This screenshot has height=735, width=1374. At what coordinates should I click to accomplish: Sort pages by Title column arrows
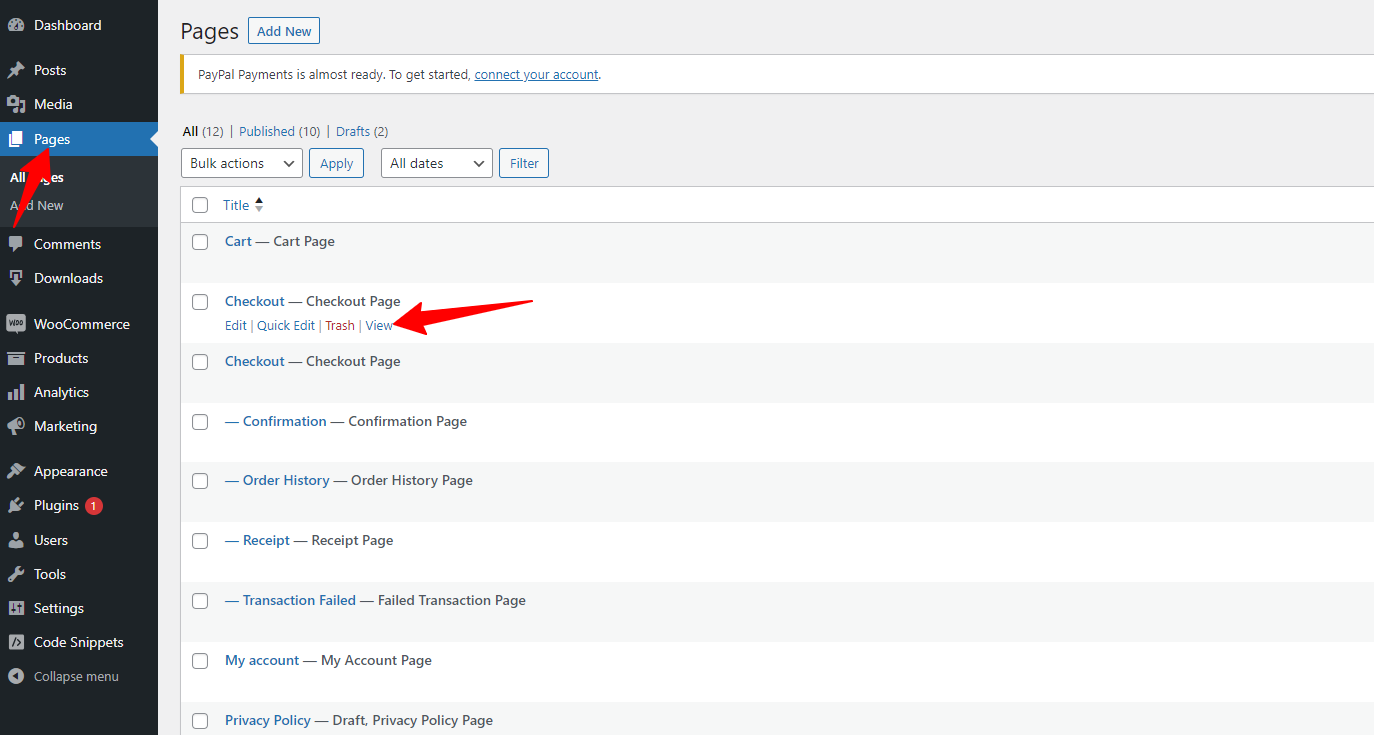point(259,205)
